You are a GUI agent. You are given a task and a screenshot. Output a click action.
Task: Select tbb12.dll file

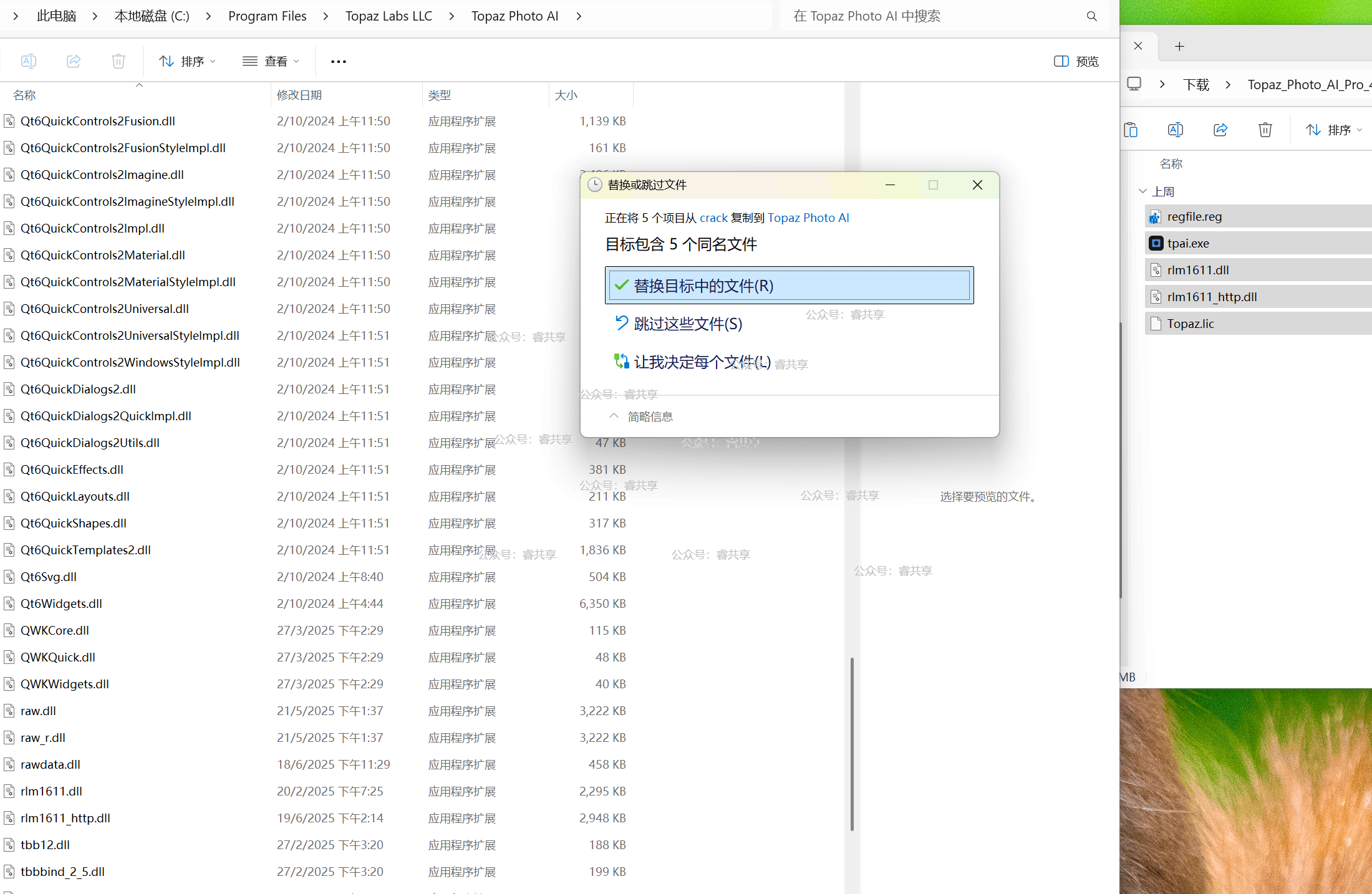[x=45, y=845]
